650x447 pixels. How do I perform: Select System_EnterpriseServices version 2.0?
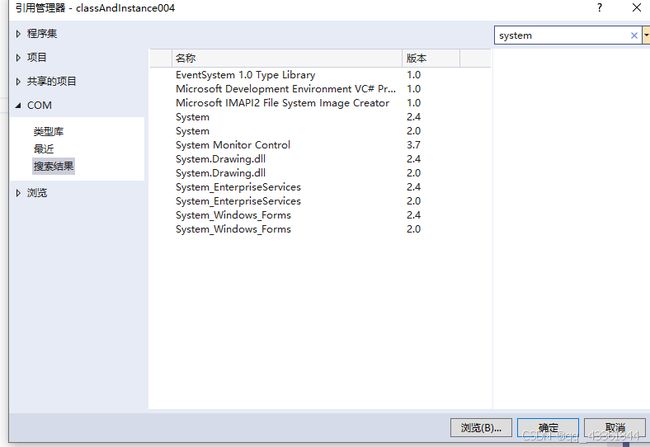pyautogui.click(x=320, y=202)
